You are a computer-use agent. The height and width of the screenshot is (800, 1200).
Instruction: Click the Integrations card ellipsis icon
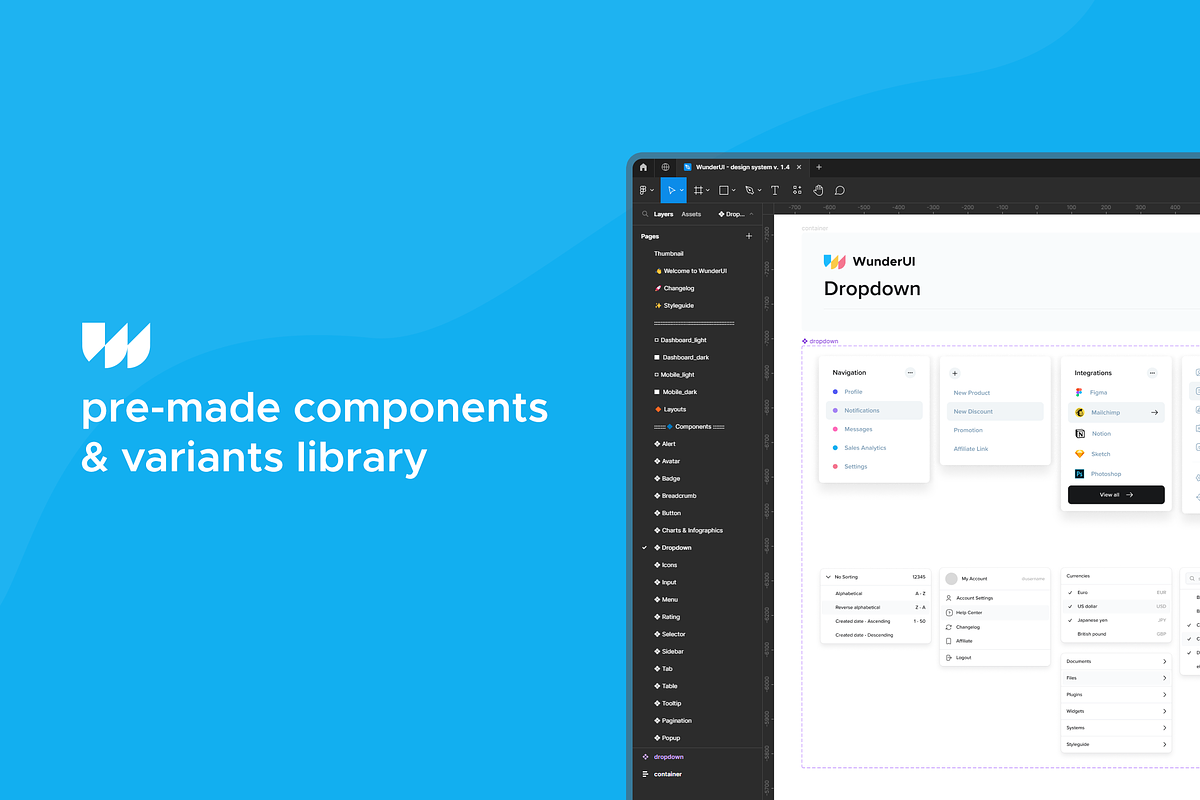(1152, 372)
